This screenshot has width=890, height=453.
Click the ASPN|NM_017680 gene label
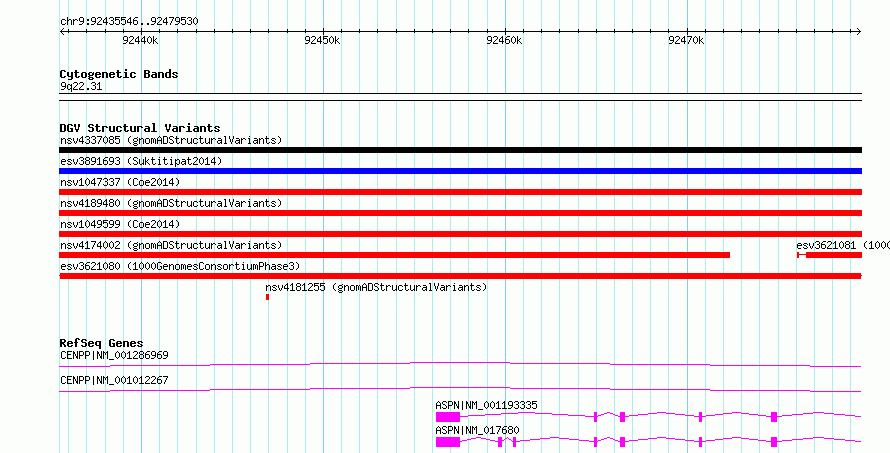[x=477, y=430]
